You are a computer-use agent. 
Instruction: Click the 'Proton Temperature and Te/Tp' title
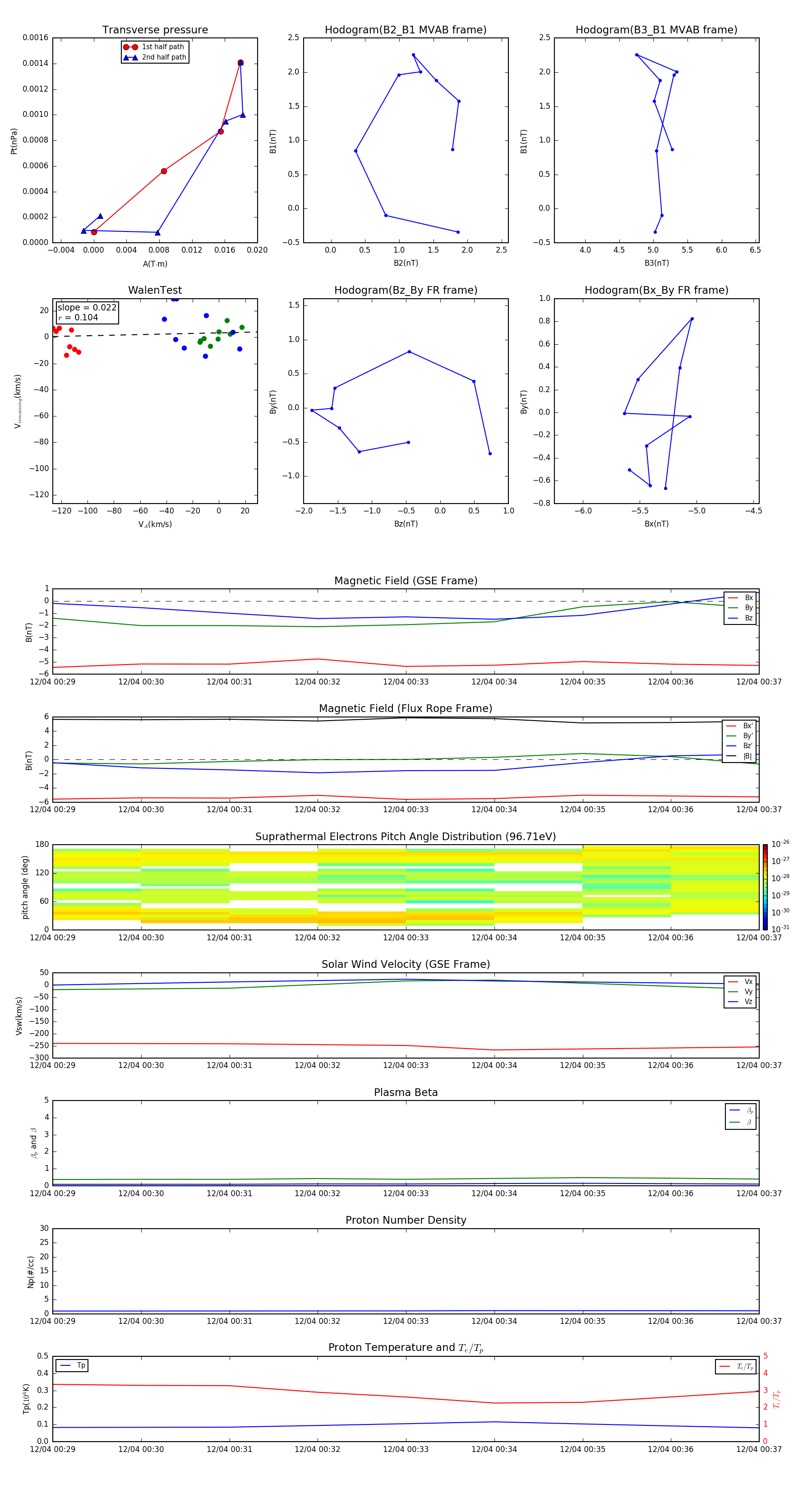click(x=406, y=1348)
